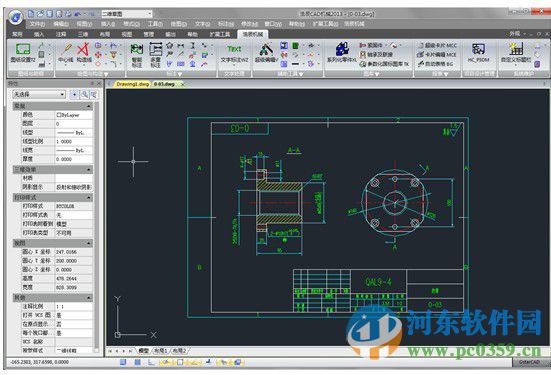Select the 布局2 layout tab

179,351
